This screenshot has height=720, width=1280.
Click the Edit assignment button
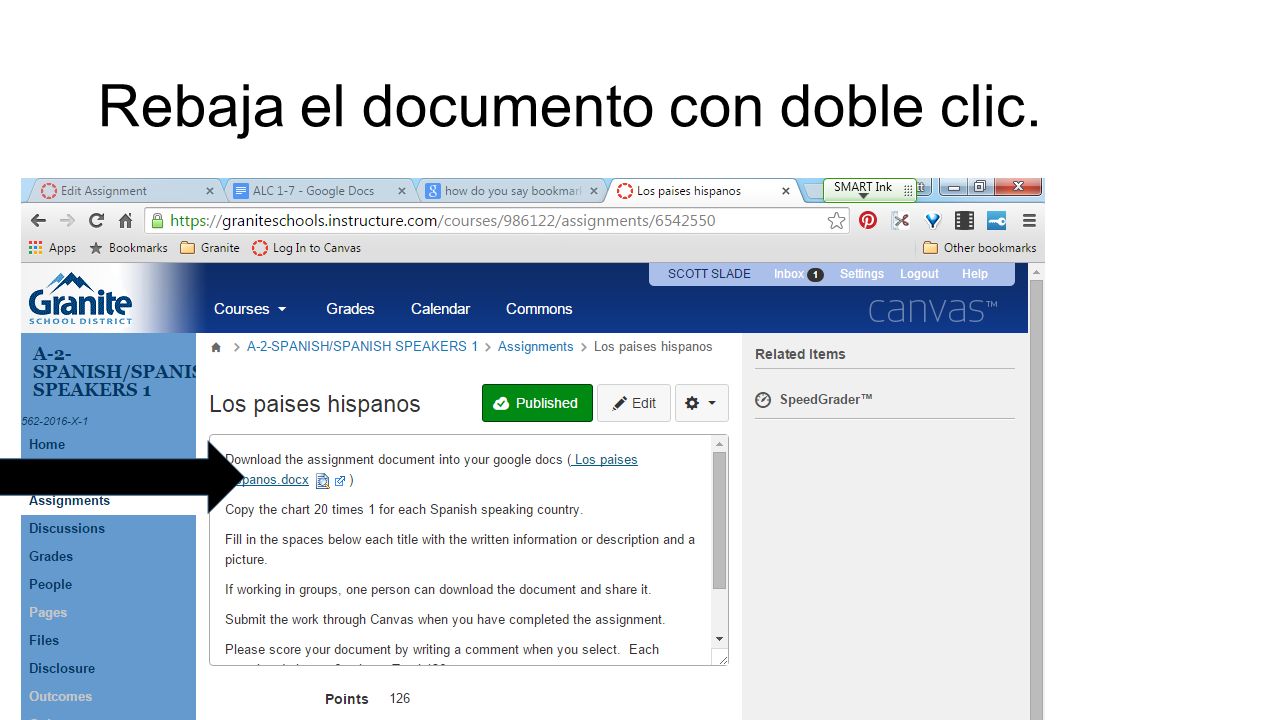[x=634, y=403]
